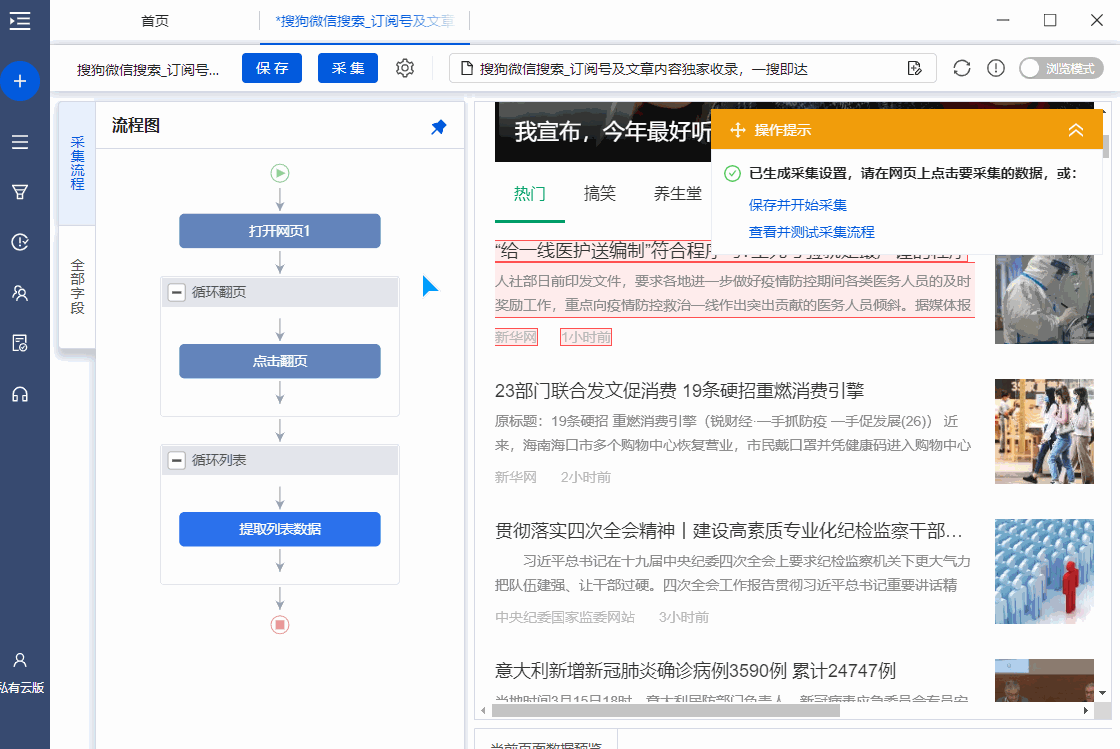Open article 23部门联合发文促消费
This screenshot has width=1120, height=749.
click(x=679, y=391)
